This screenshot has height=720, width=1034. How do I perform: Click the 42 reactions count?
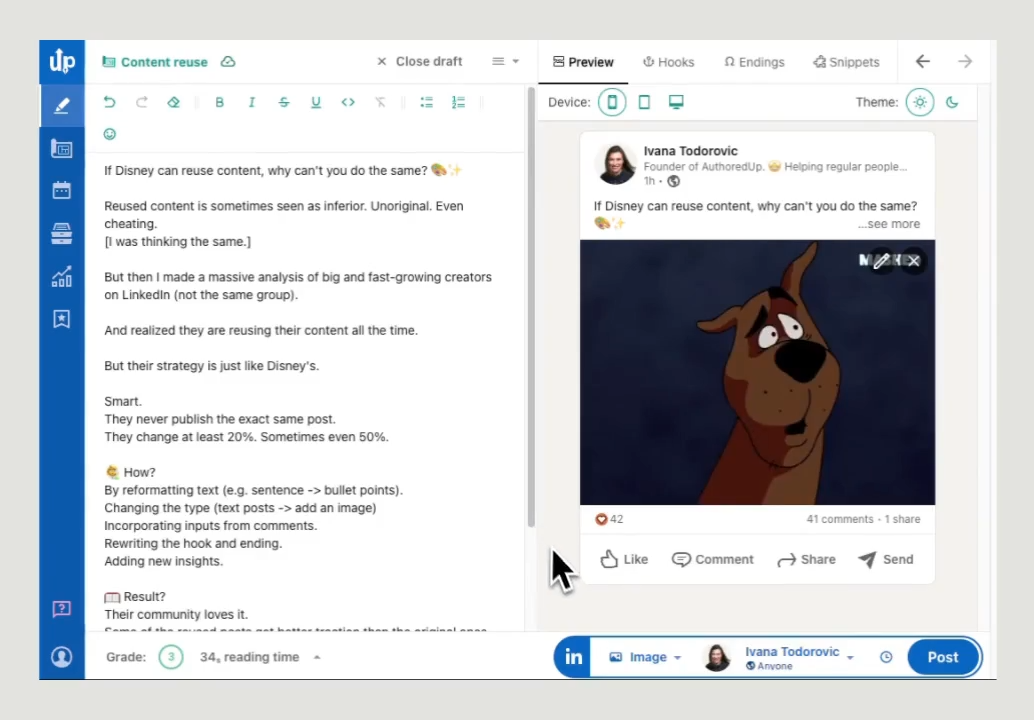pyautogui.click(x=609, y=519)
